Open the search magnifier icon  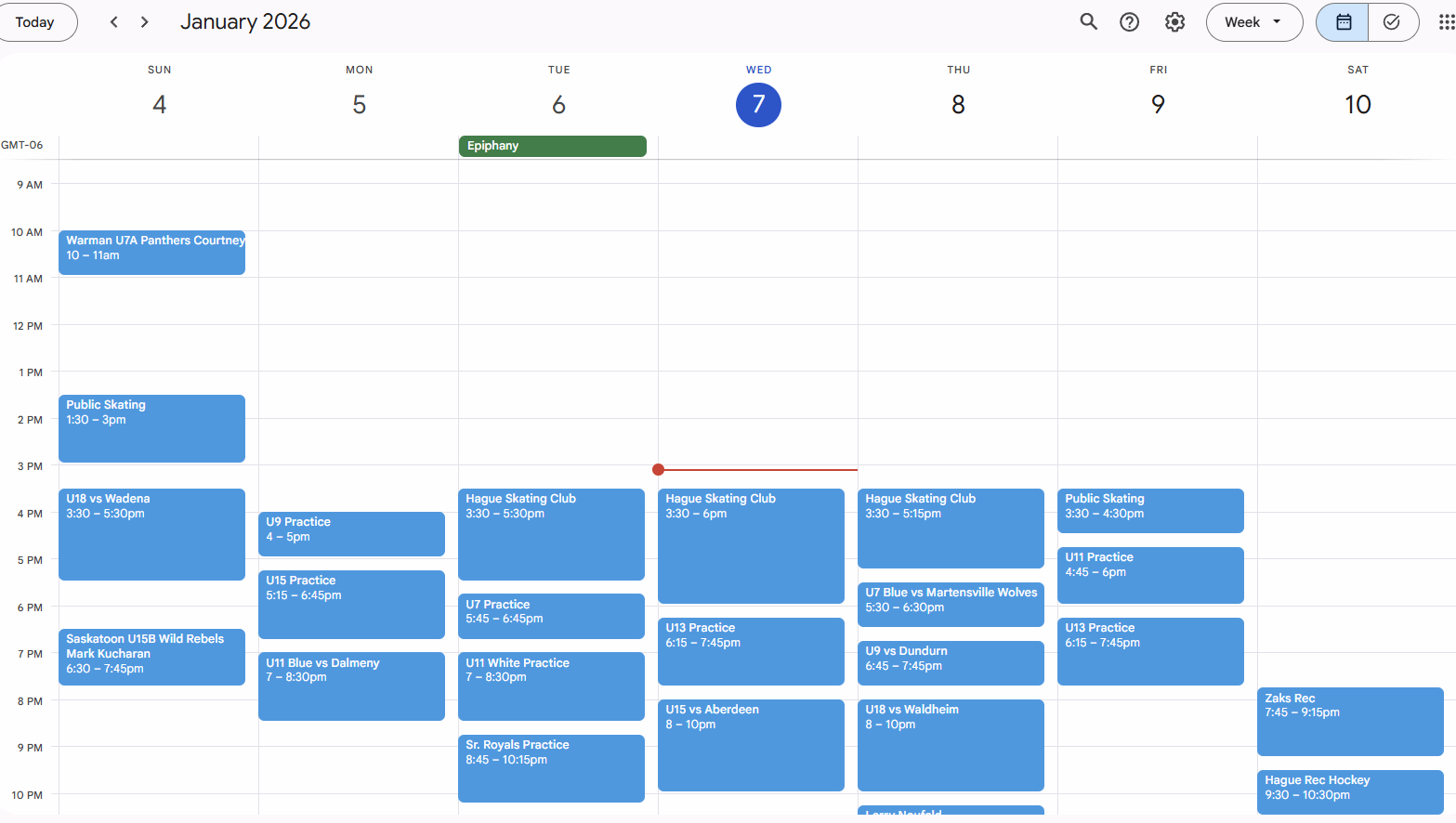pyautogui.click(x=1088, y=22)
